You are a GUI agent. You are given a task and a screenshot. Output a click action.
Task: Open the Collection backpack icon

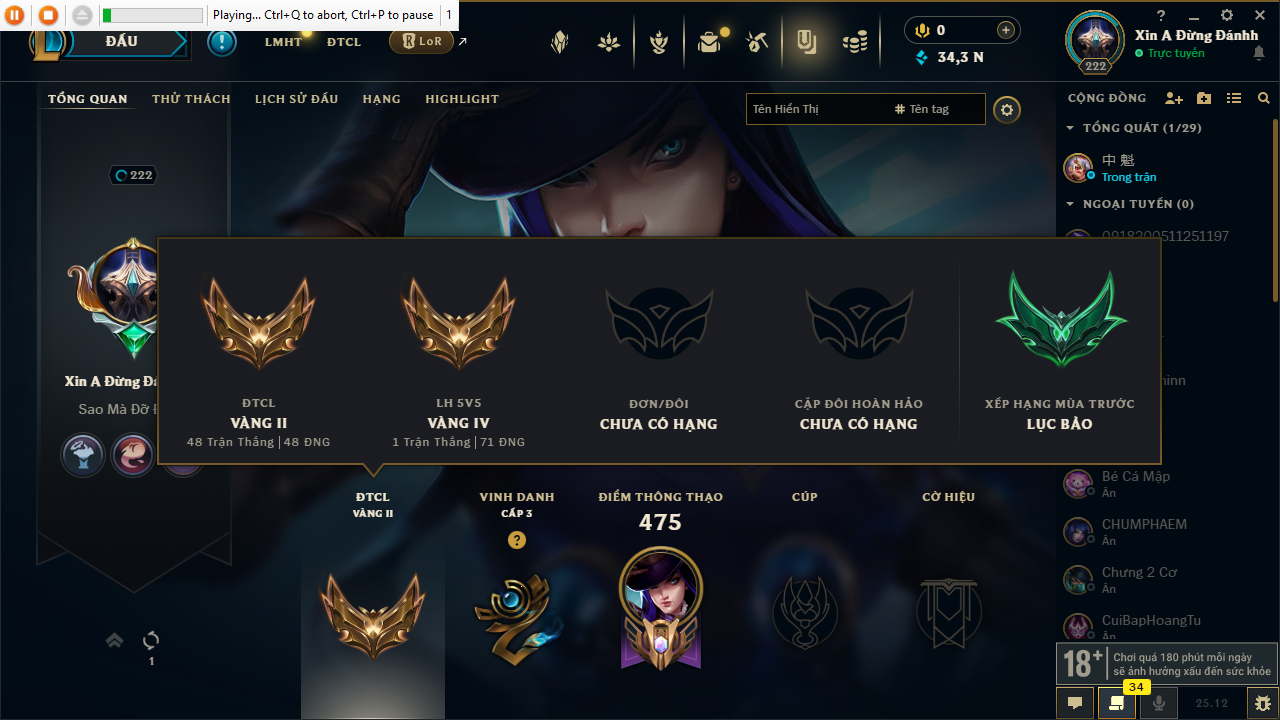[x=709, y=42]
